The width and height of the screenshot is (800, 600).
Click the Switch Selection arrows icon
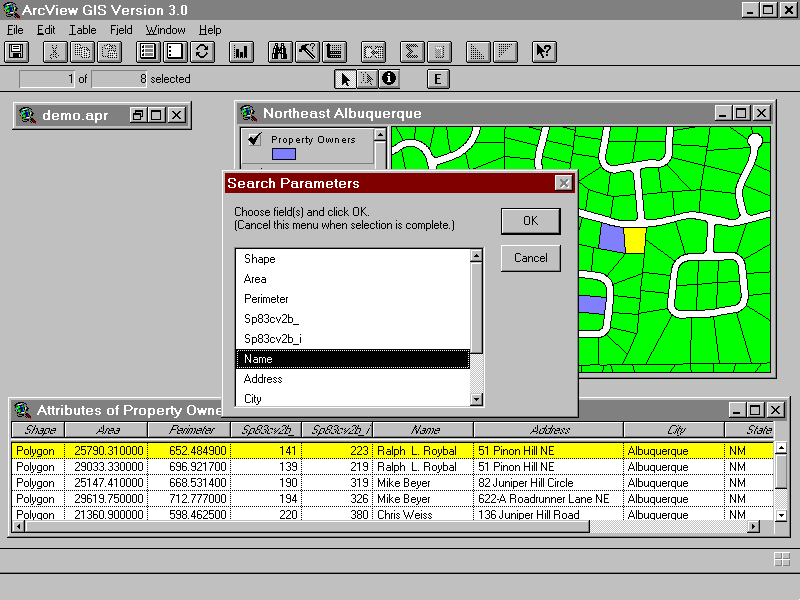pos(202,52)
